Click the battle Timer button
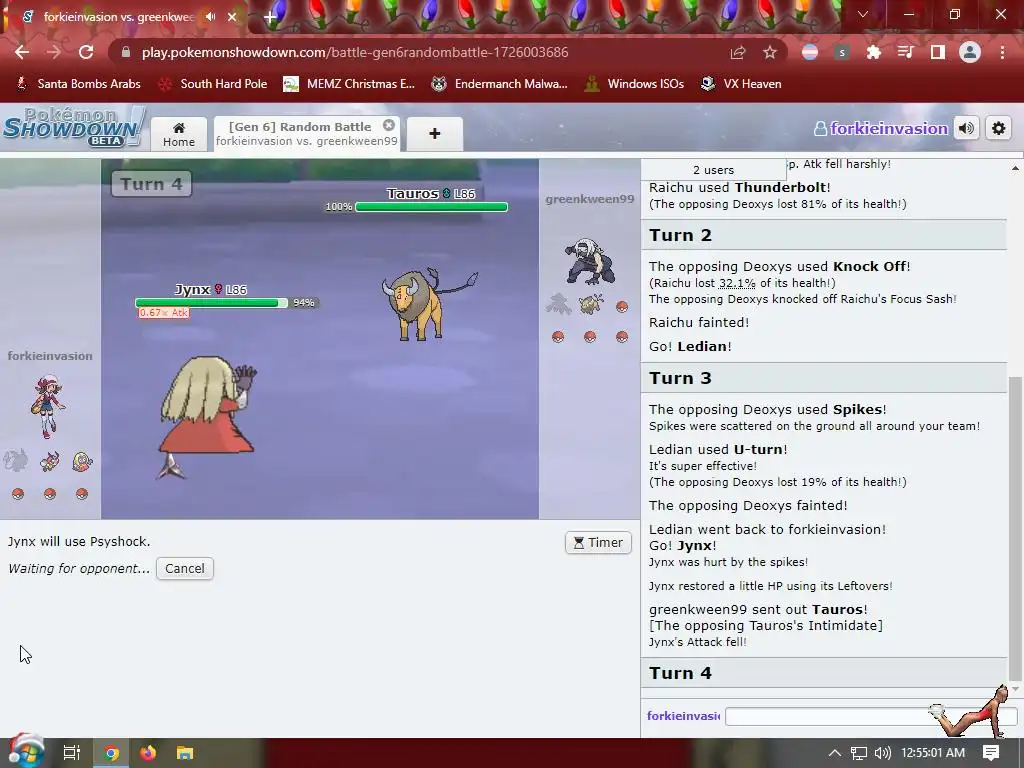 pos(598,543)
